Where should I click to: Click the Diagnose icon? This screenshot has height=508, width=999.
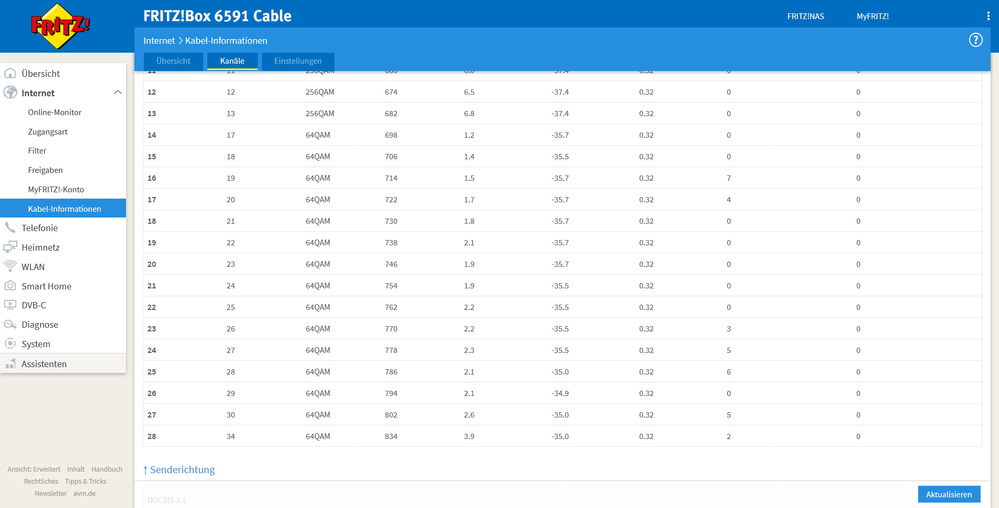pyautogui.click(x=10, y=324)
